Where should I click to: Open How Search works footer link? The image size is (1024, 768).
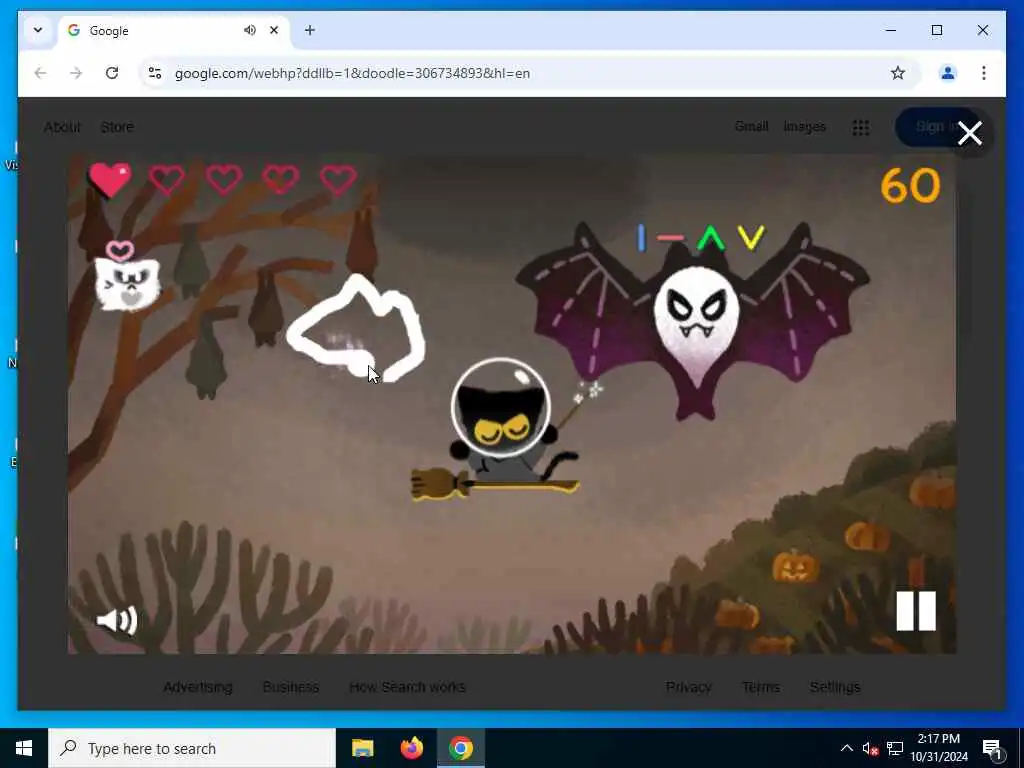(x=407, y=687)
